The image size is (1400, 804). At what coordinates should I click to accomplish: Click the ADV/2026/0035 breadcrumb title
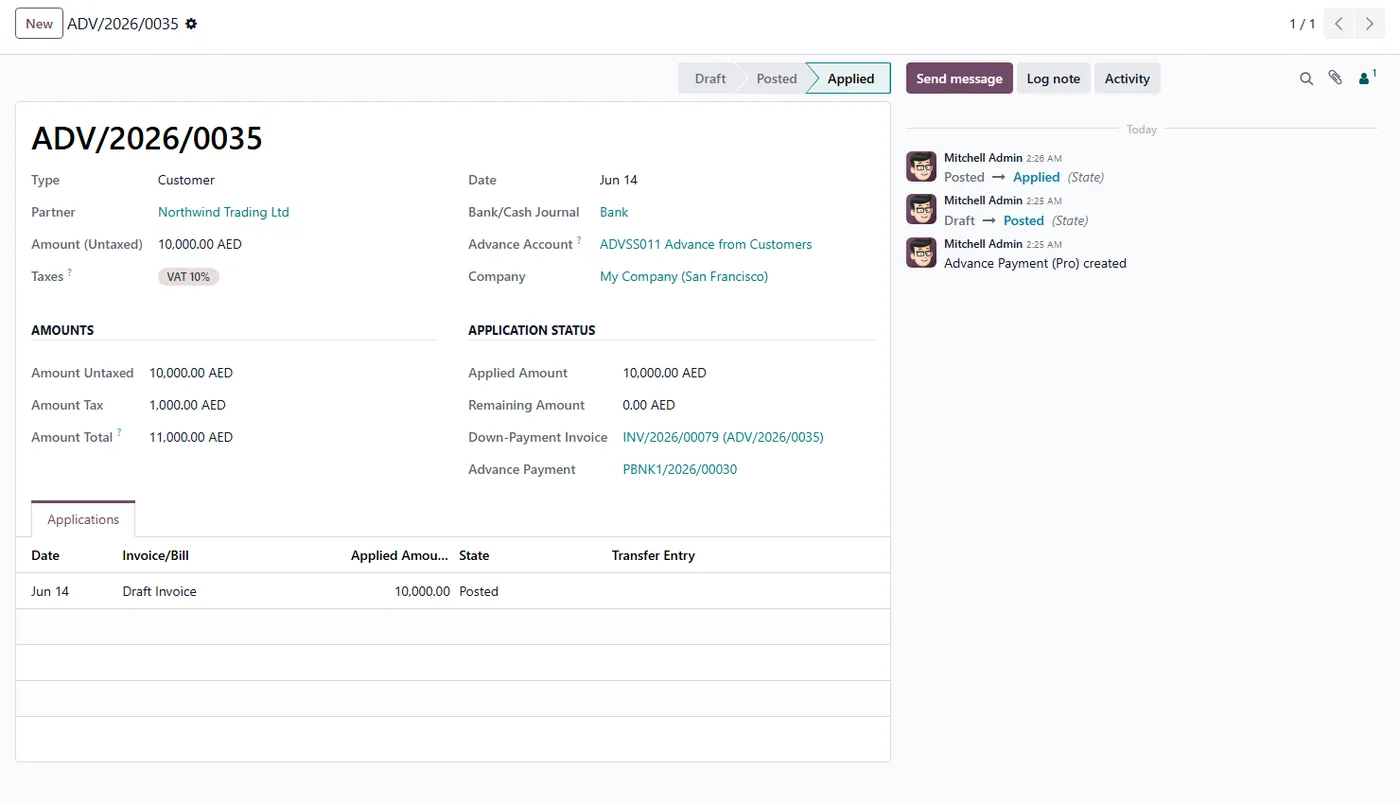tap(123, 24)
